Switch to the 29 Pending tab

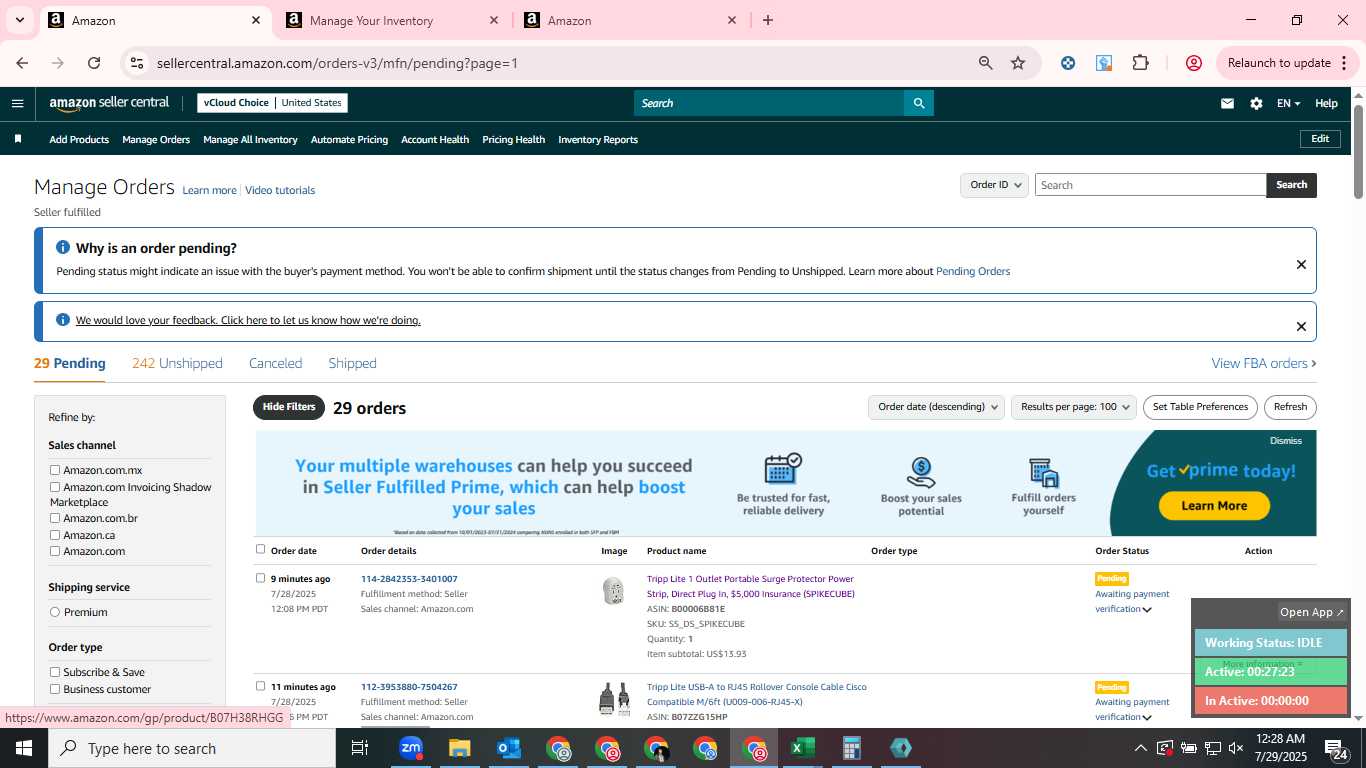[70, 363]
